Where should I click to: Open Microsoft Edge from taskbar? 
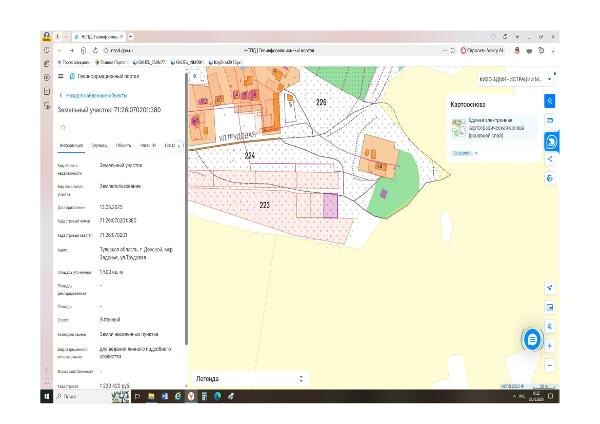(x=217, y=396)
